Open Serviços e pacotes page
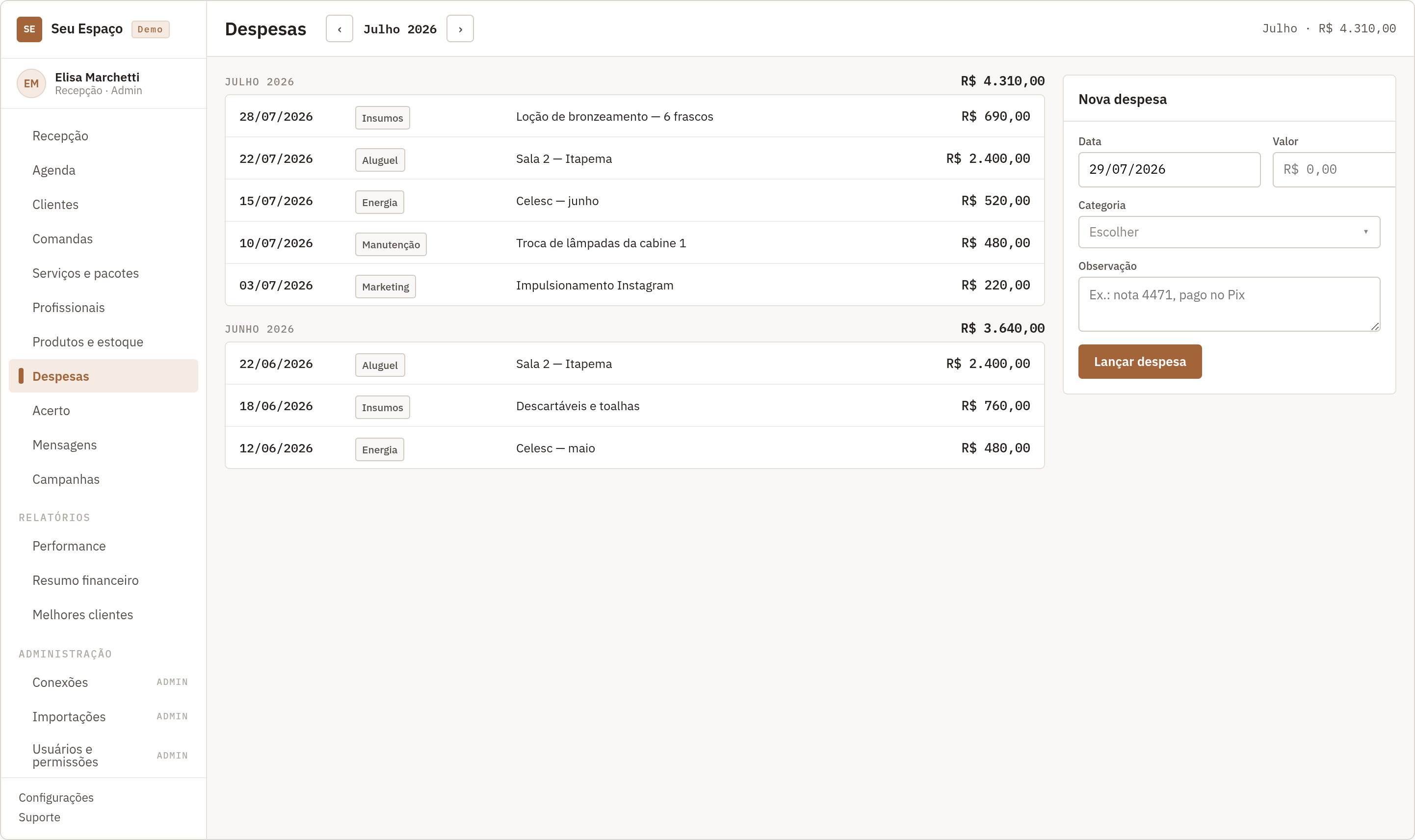 [104, 273]
